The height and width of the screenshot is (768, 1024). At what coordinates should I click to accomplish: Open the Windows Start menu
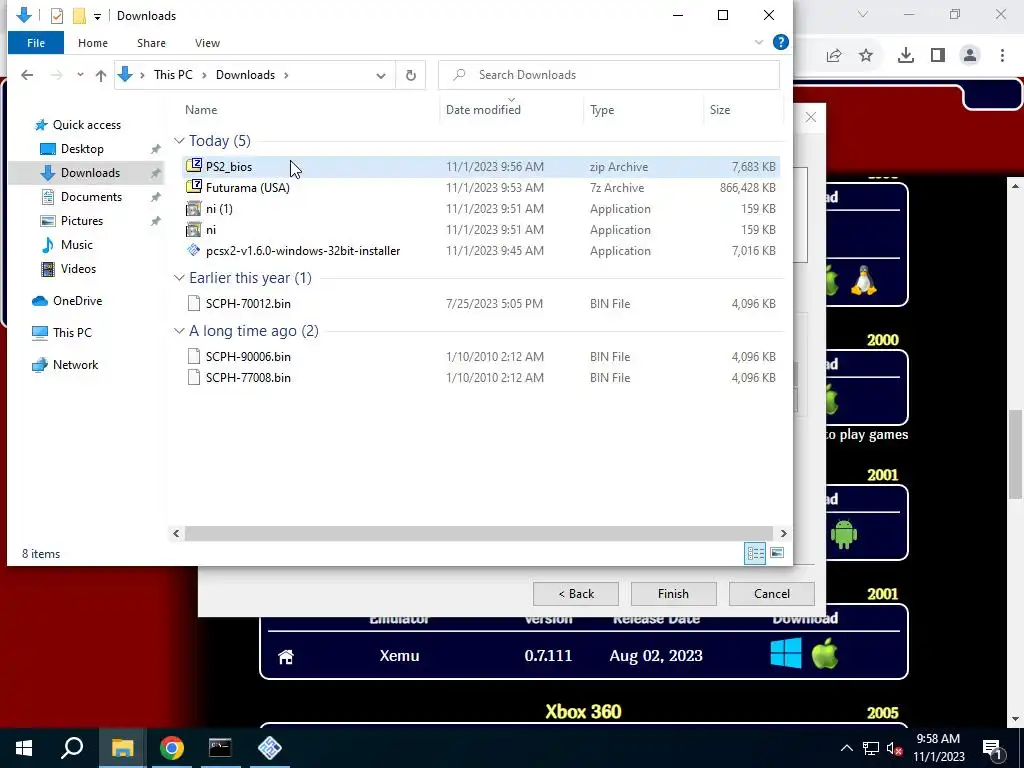(24, 748)
